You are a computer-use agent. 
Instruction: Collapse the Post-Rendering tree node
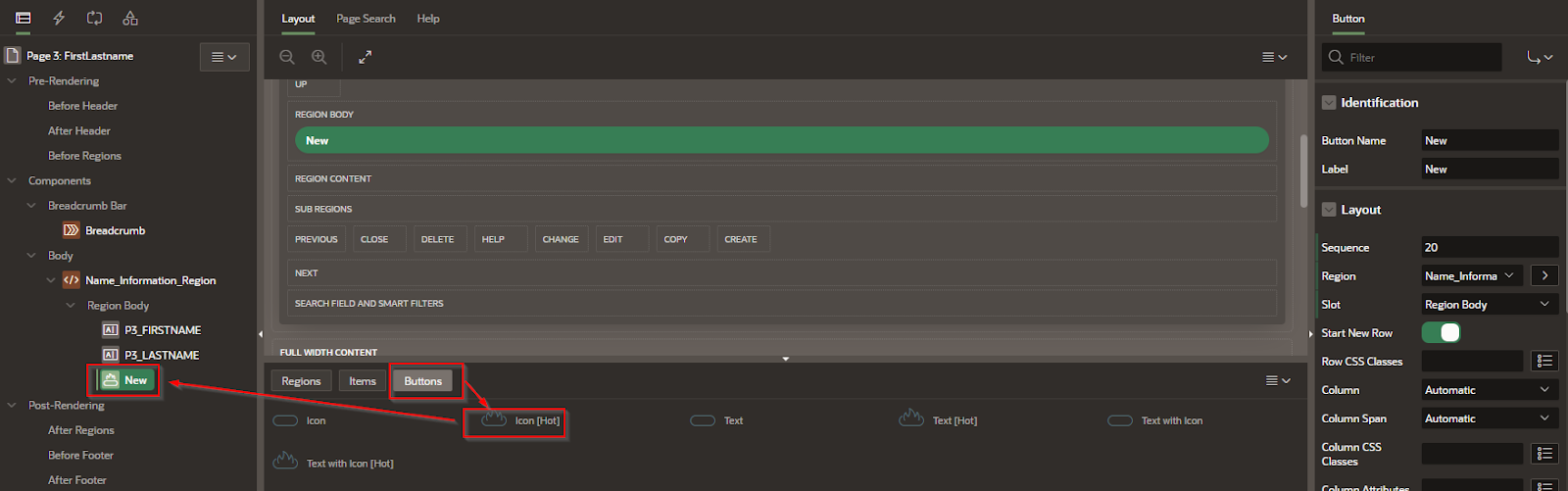click(x=12, y=406)
